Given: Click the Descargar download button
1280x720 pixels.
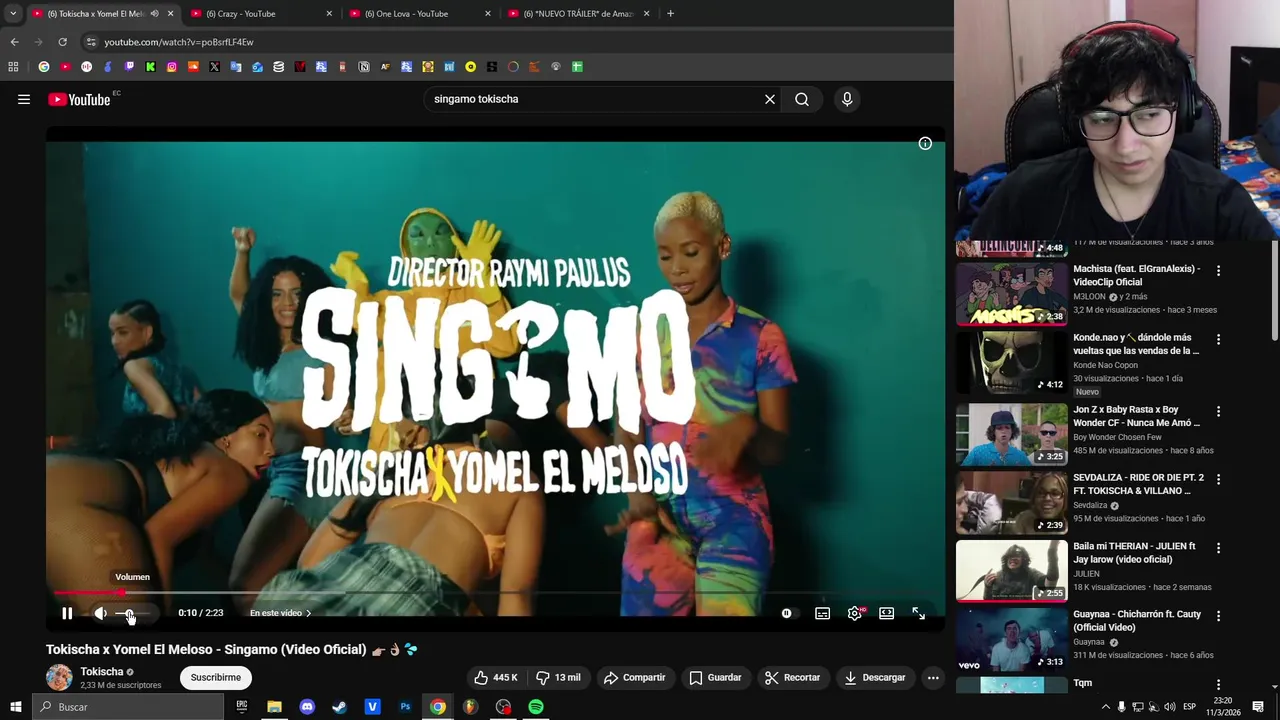Looking at the screenshot, I should coord(875,677).
